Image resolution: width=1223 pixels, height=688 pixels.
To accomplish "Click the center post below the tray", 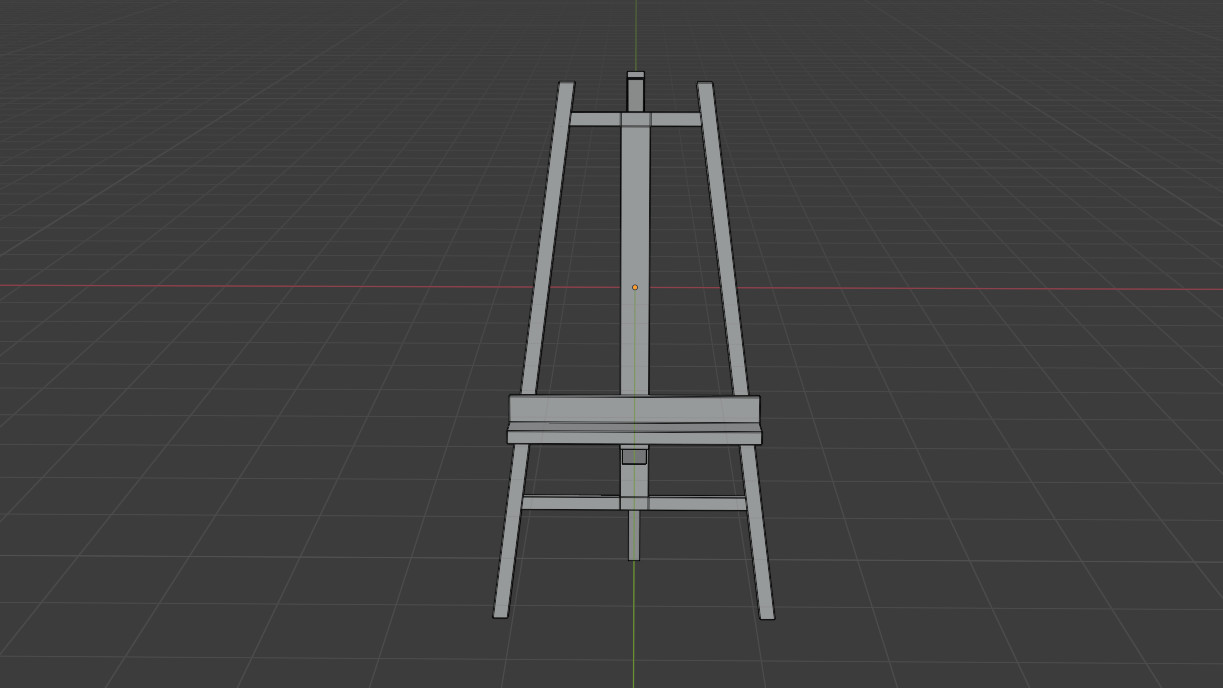I will pyautogui.click(x=633, y=478).
